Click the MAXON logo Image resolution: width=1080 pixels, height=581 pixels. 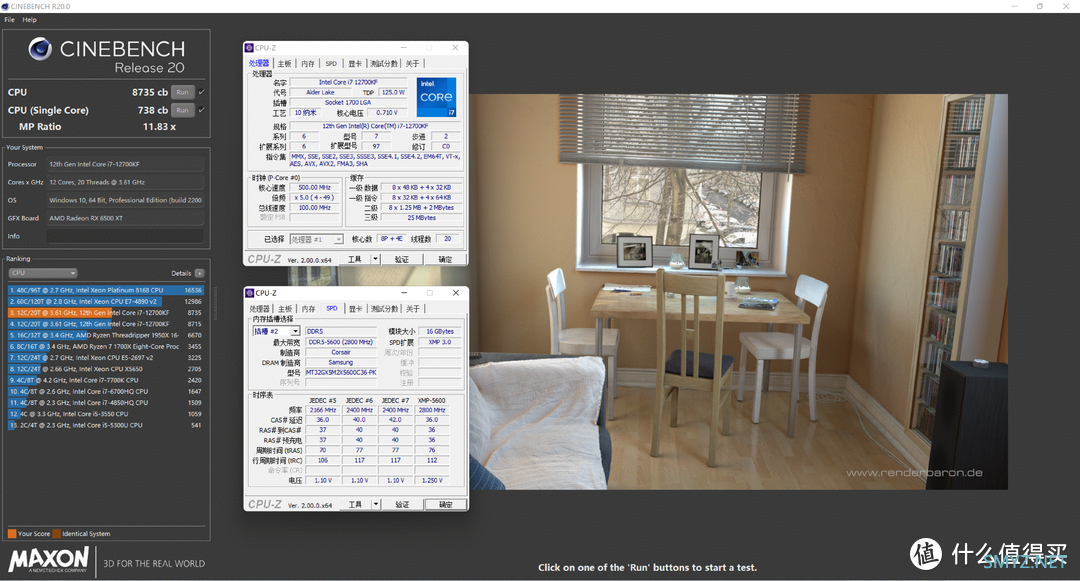[x=48, y=560]
